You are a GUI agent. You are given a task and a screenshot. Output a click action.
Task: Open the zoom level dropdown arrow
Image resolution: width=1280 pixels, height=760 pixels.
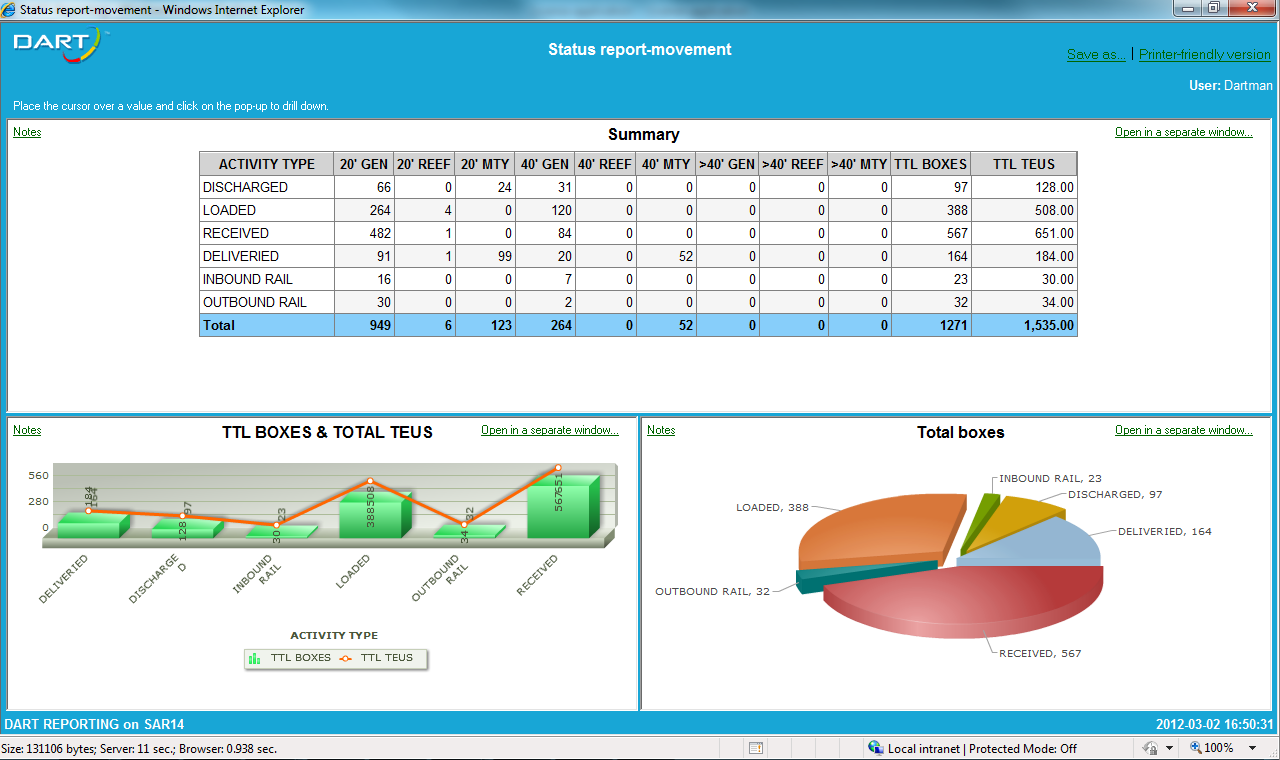click(1254, 748)
